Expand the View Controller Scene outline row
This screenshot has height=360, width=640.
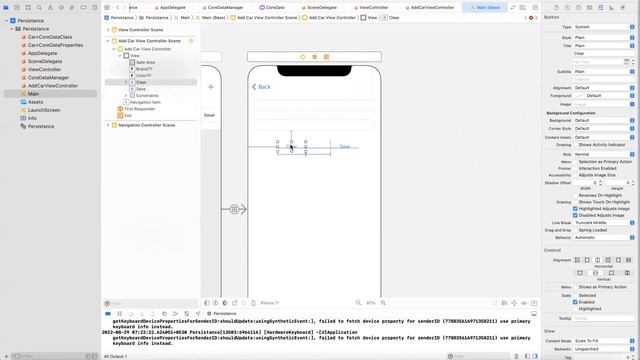tap(108, 30)
